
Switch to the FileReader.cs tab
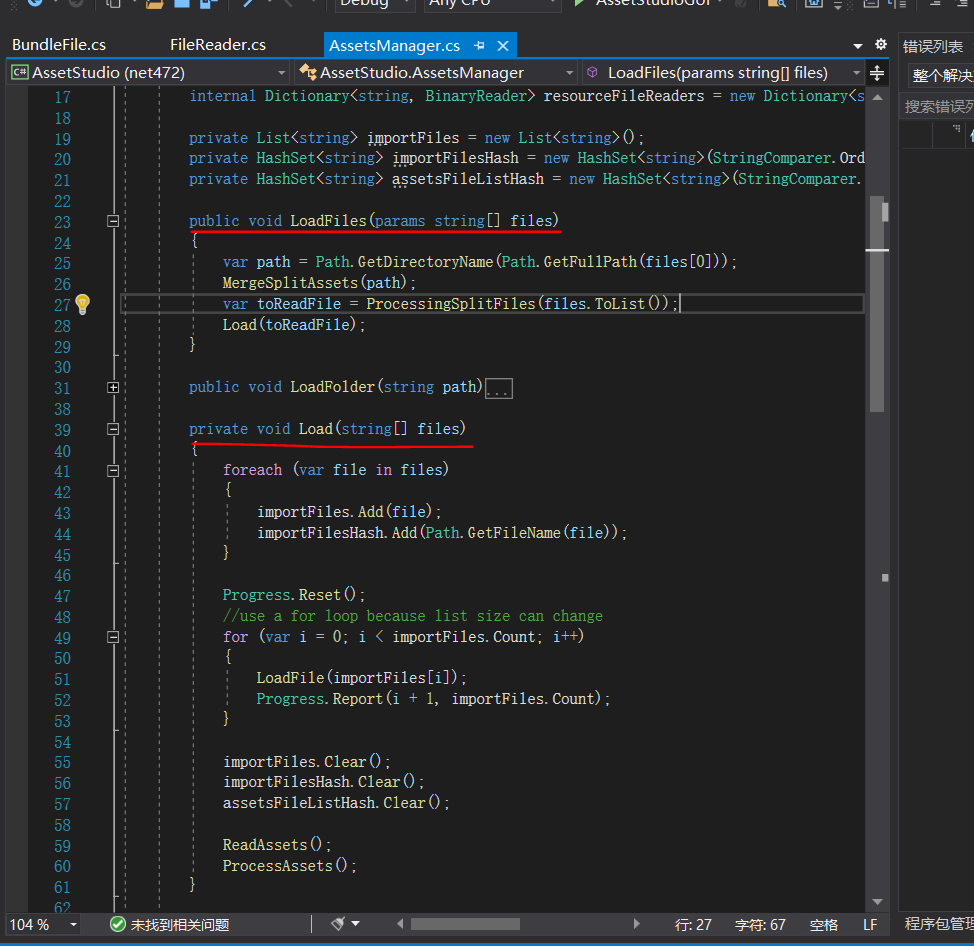(x=218, y=45)
